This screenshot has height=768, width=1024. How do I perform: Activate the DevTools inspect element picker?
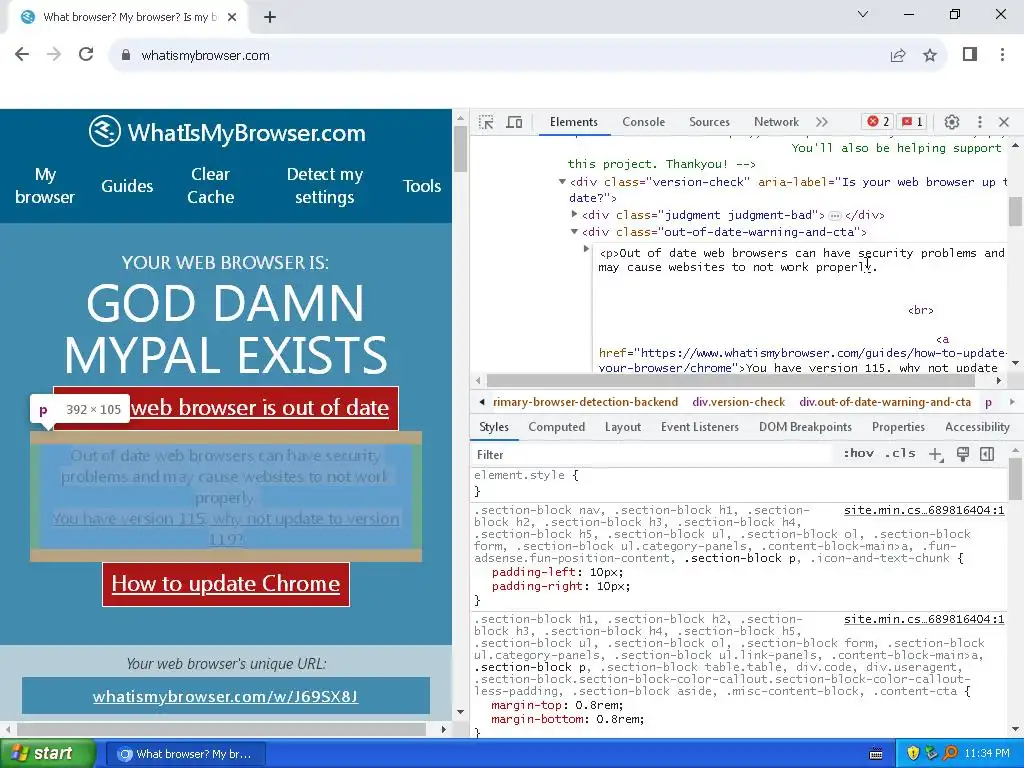coord(486,122)
